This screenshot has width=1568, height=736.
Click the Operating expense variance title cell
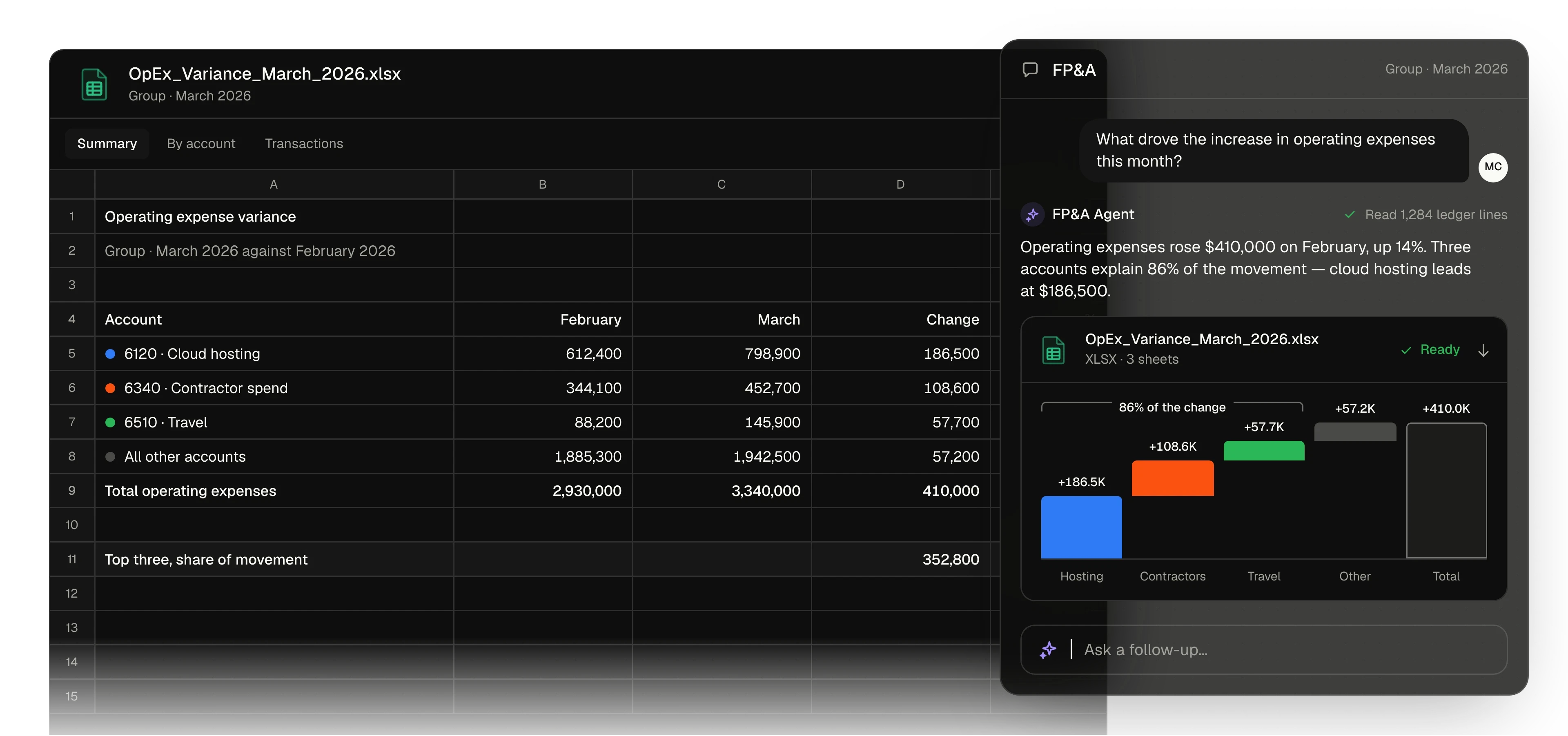(274, 216)
